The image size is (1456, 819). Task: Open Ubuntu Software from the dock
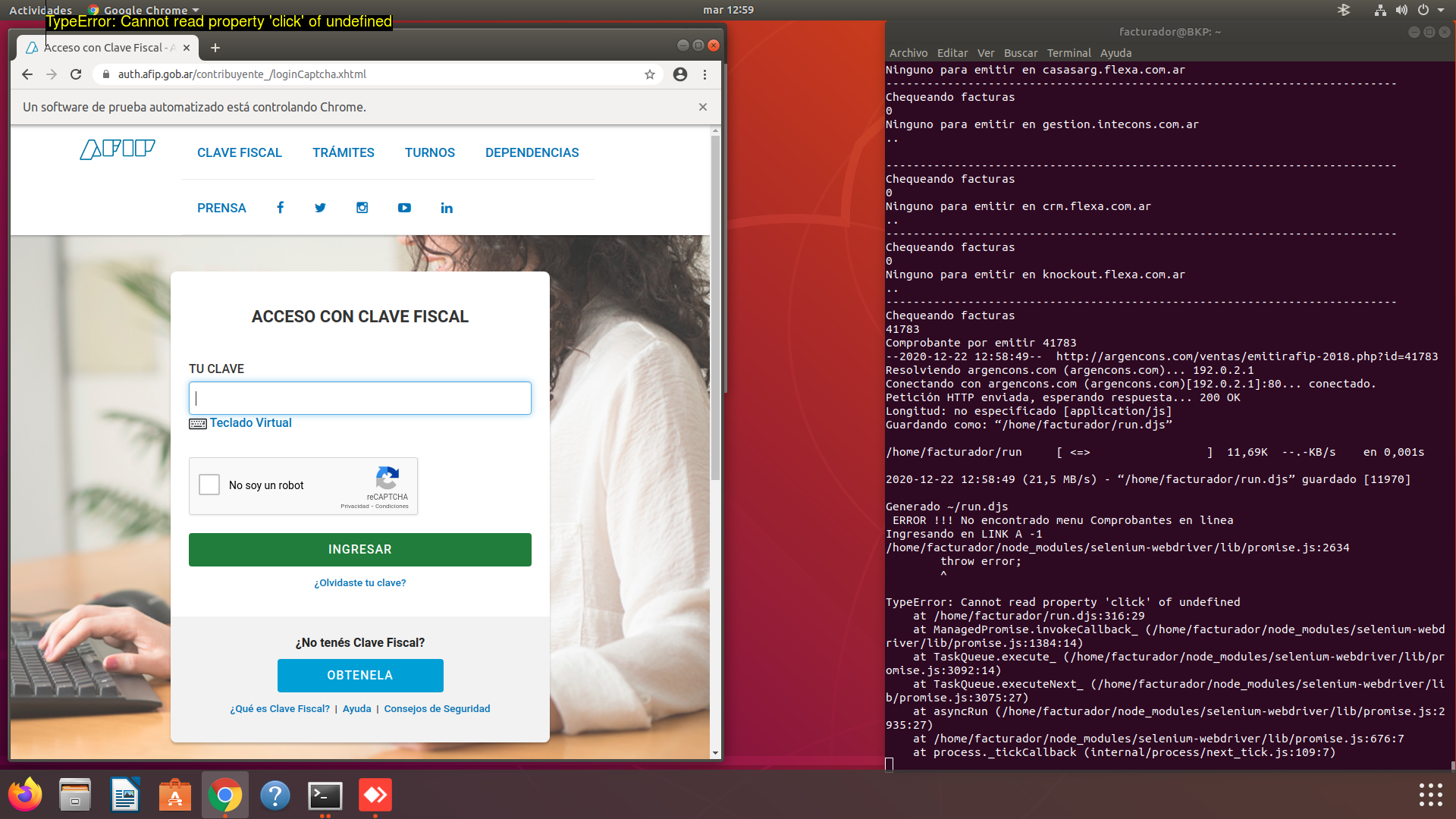175,795
